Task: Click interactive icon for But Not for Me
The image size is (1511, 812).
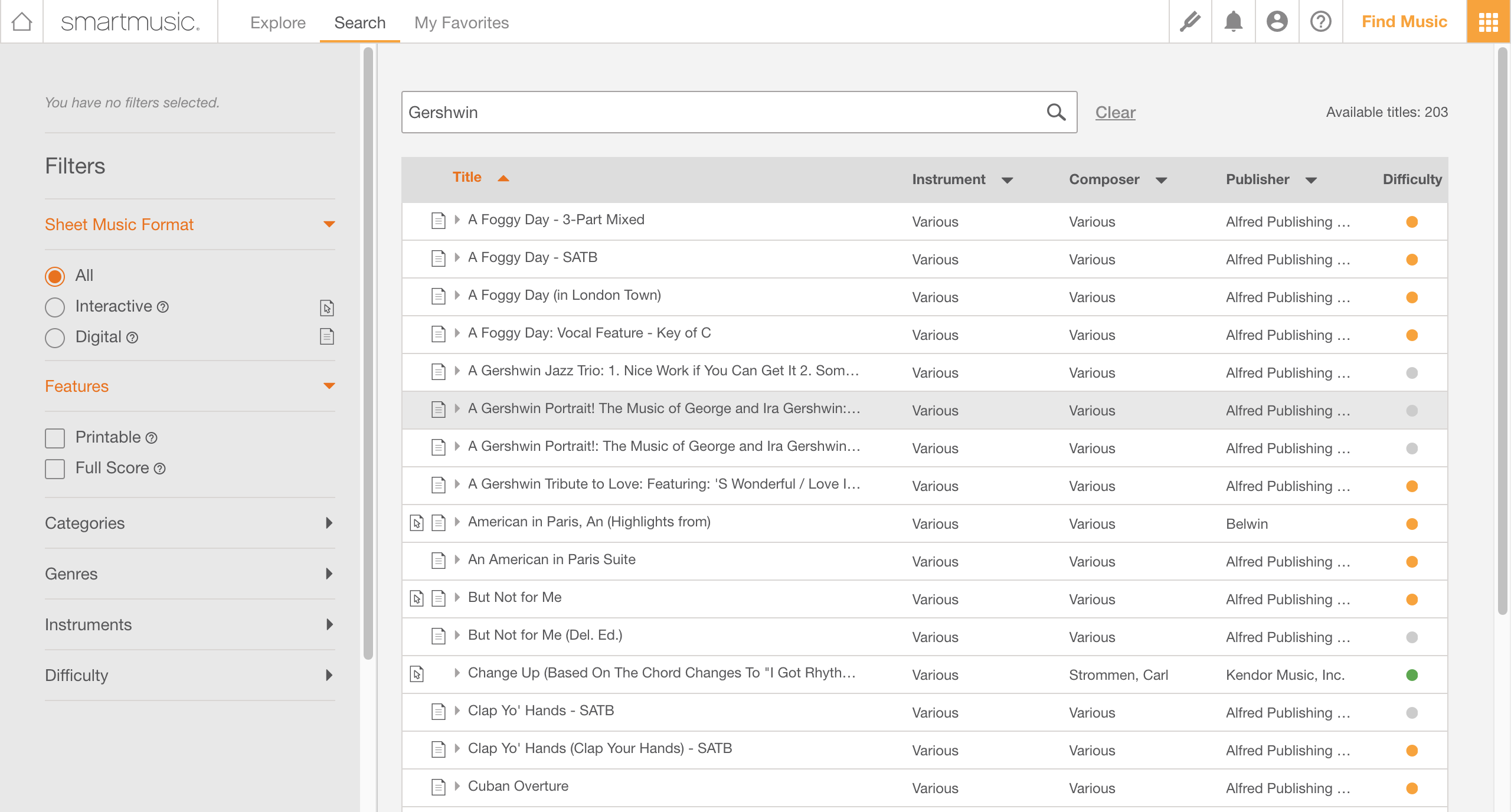Action: [x=417, y=598]
